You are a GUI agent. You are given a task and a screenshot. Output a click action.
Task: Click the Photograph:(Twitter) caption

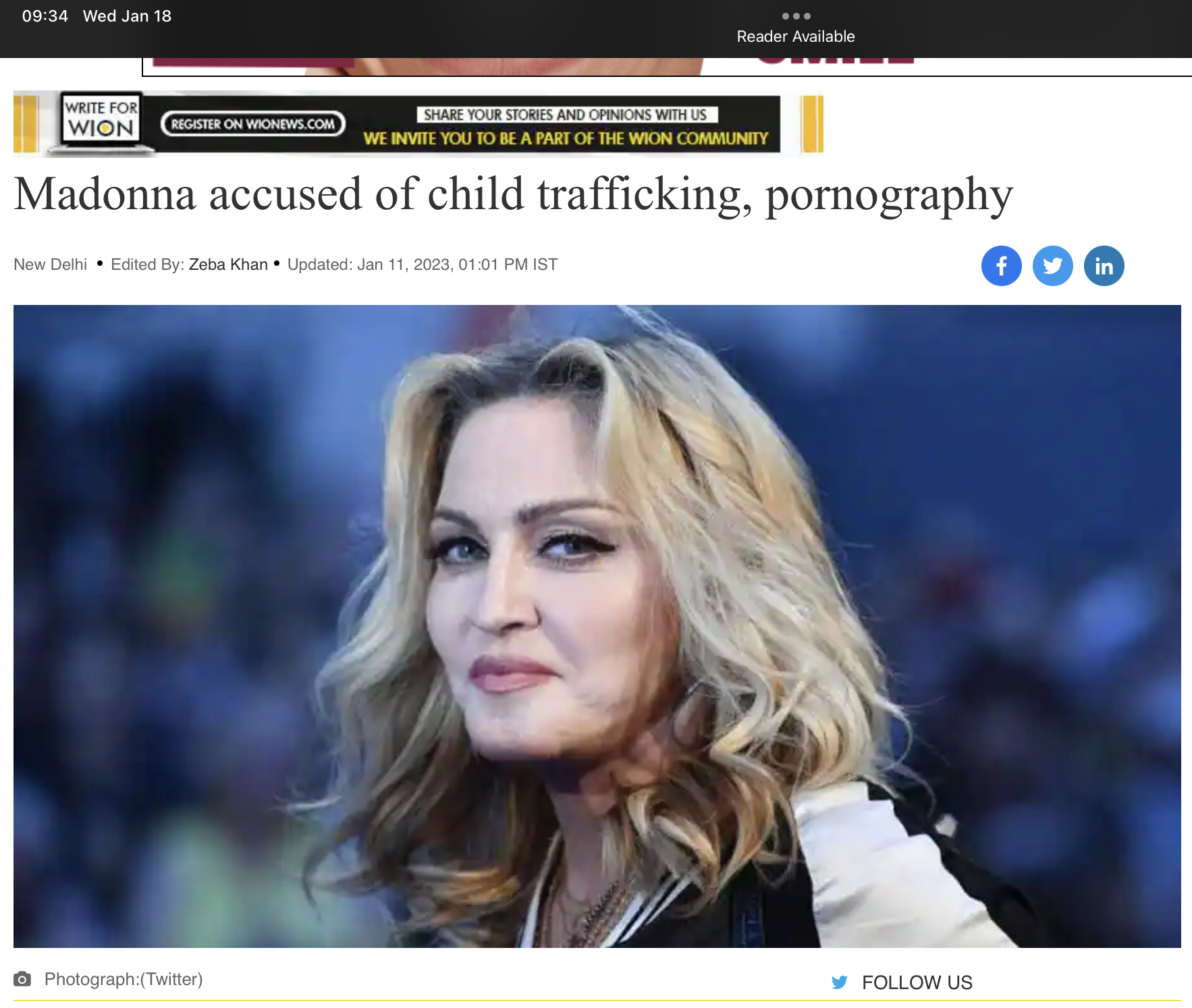coord(124,979)
